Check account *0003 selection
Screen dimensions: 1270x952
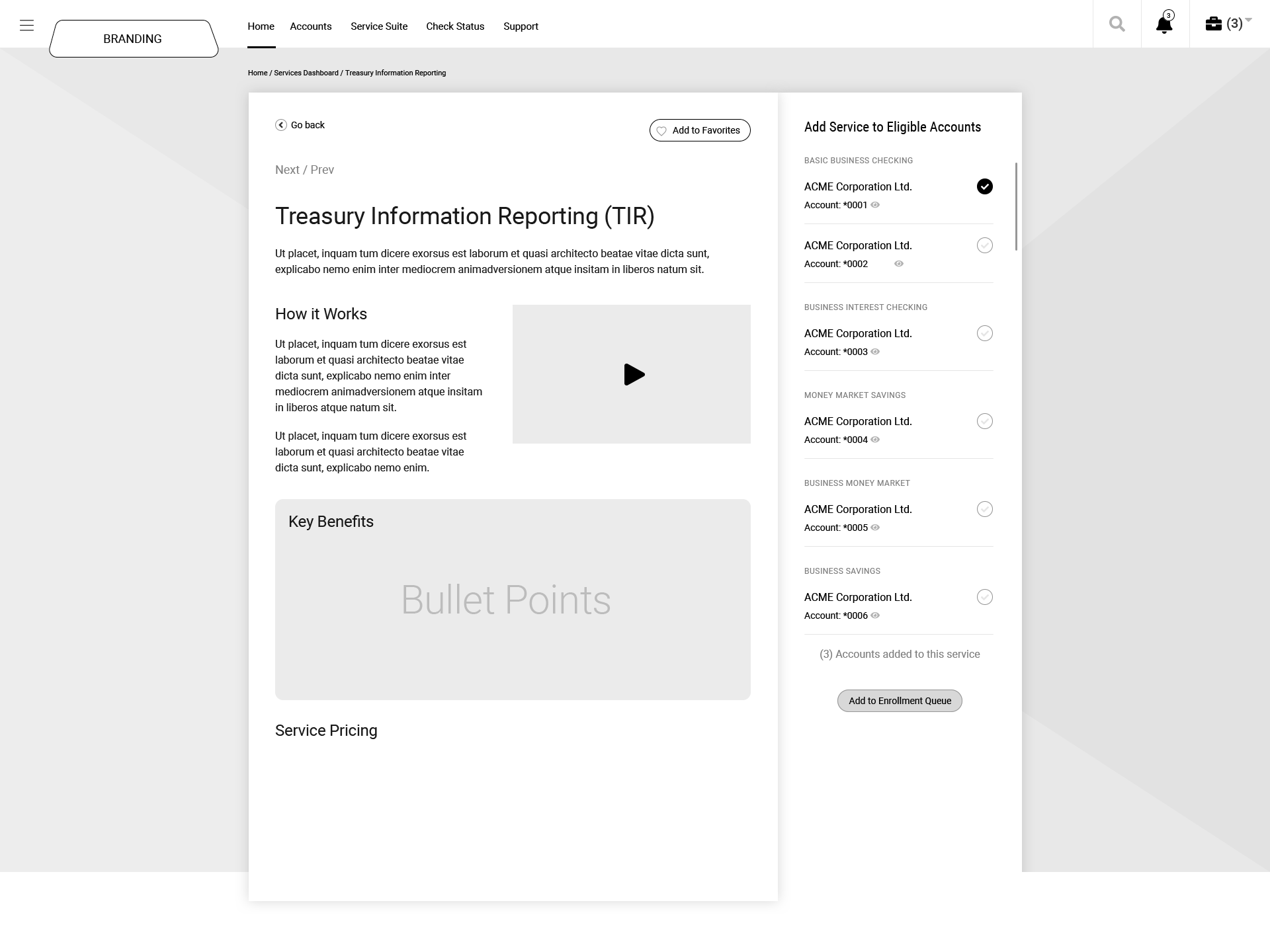point(985,333)
